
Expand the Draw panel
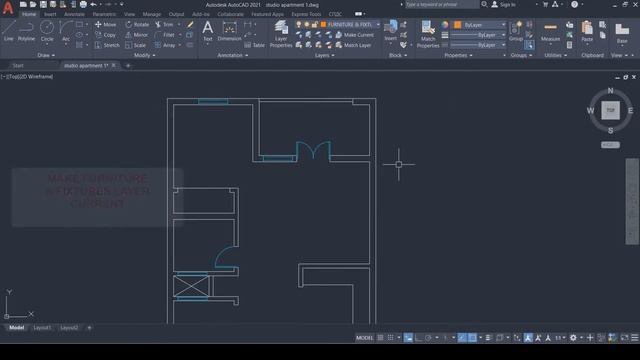pyautogui.click(x=46, y=55)
